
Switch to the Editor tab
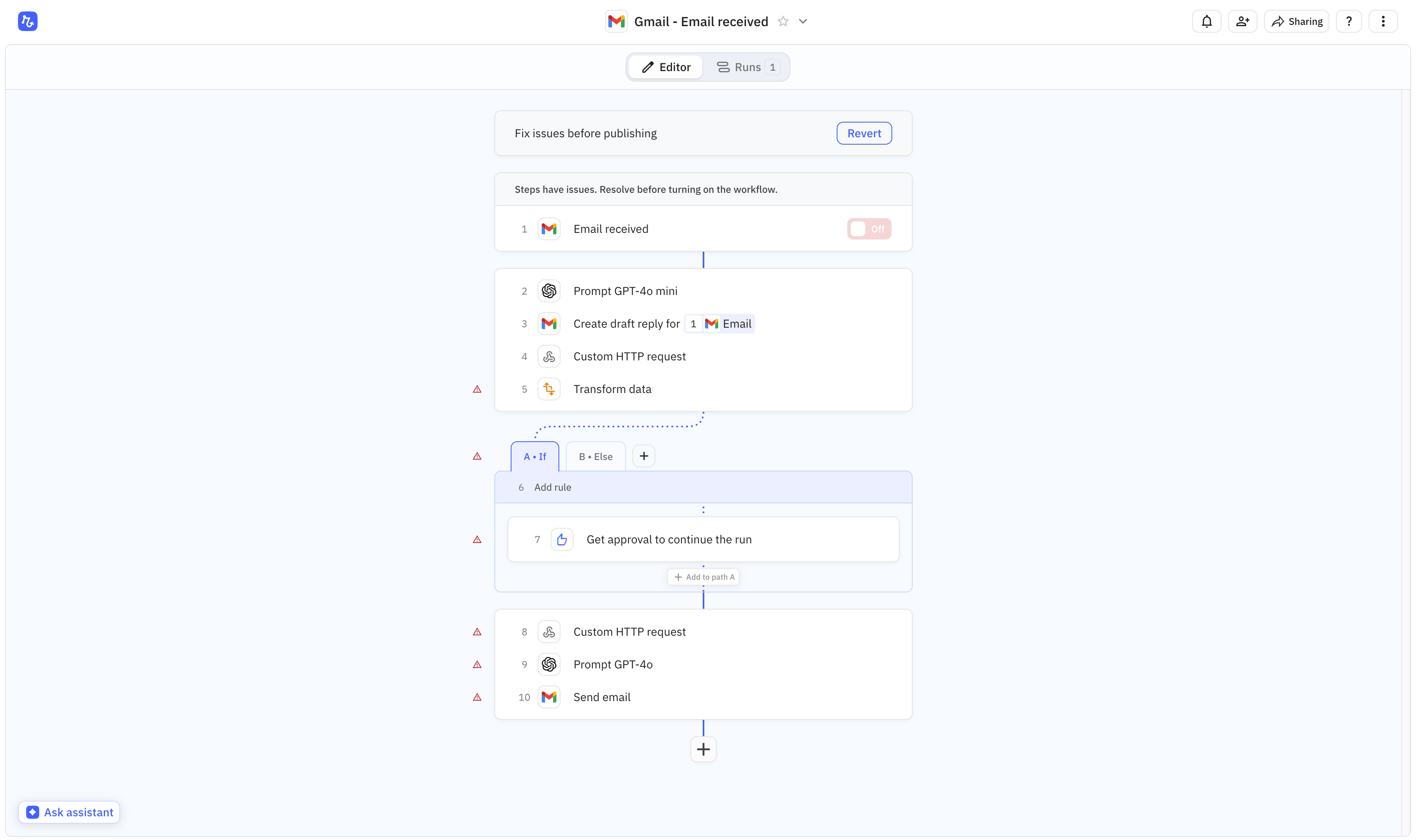[x=666, y=67]
